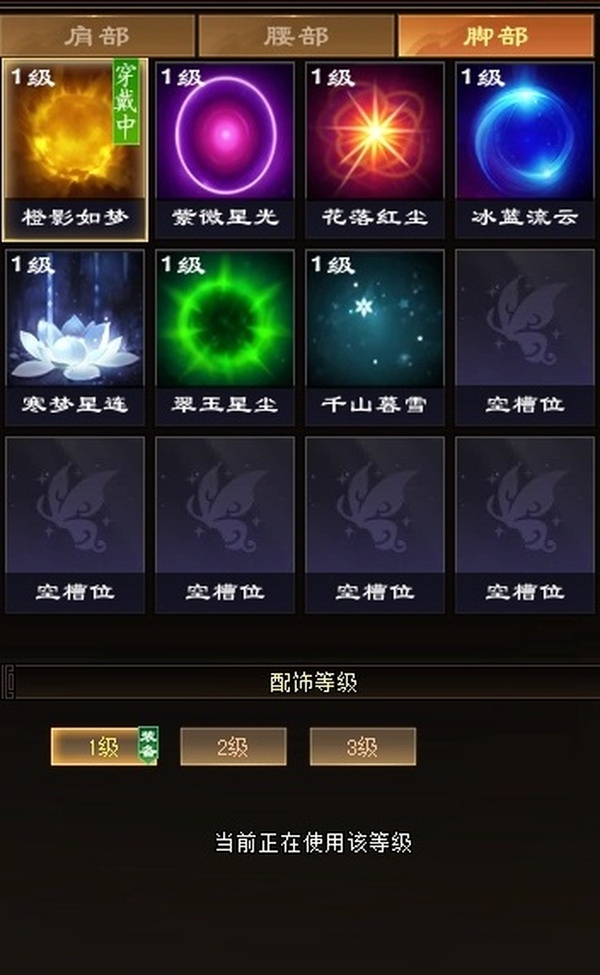Switch to the 肩部 tab
The height and width of the screenshot is (975, 600).
(x=98, y=36)
